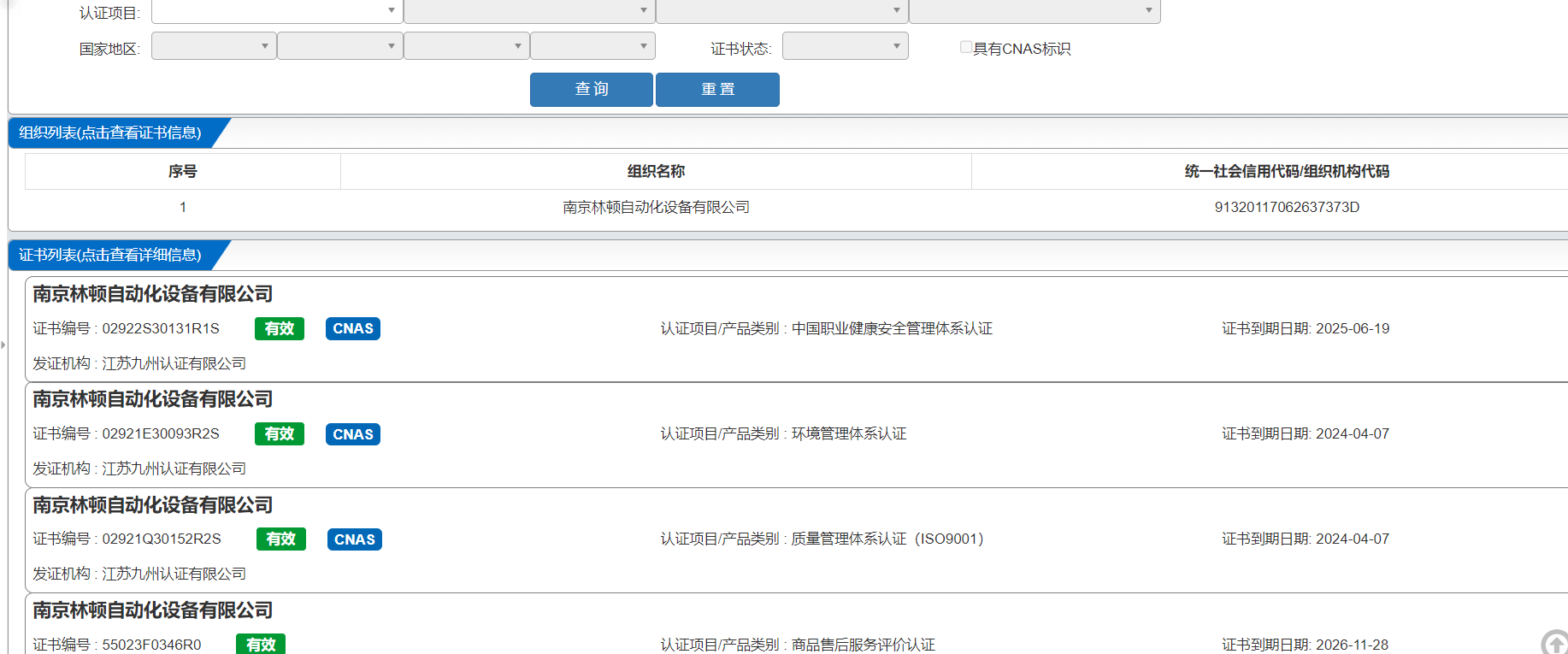Select the 组织列表 section tab
This screenshot has width=1568, height=654.
pos(111,133)
